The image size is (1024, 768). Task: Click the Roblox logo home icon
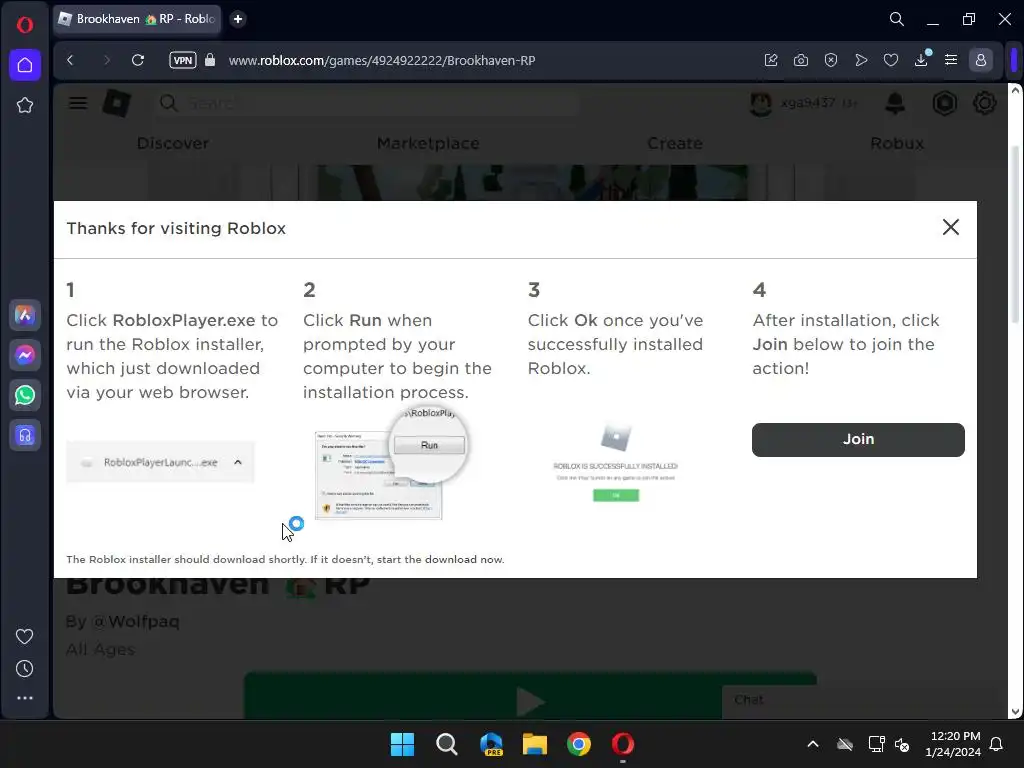[x=117, y=103]
